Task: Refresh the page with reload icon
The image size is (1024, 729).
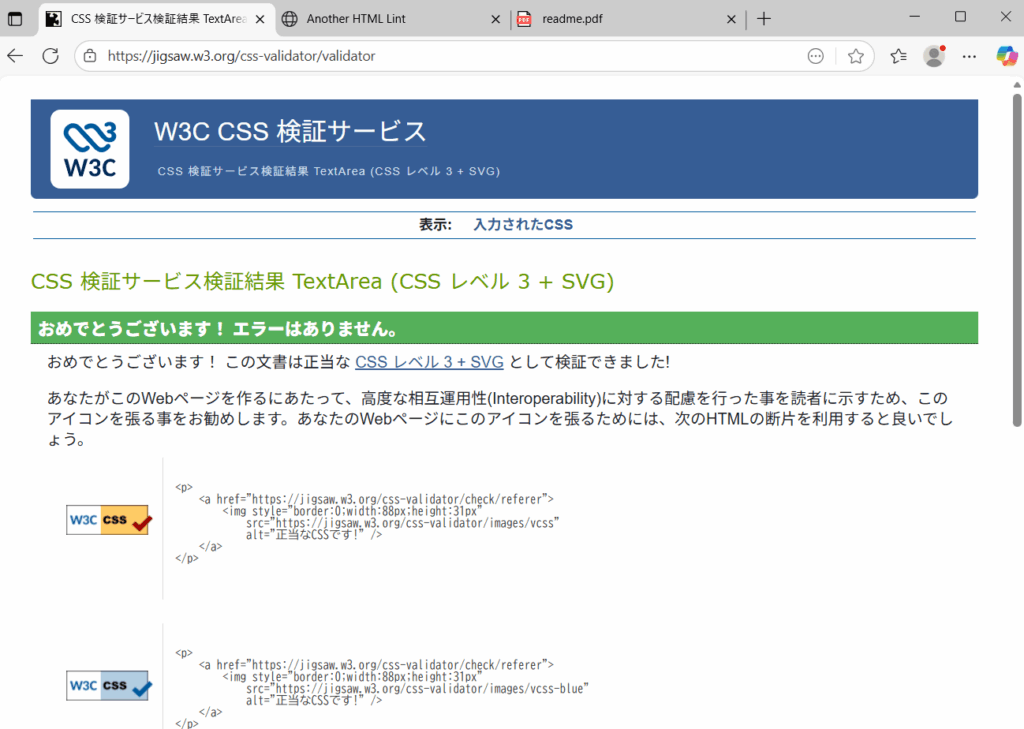Action: click(50, 56)
